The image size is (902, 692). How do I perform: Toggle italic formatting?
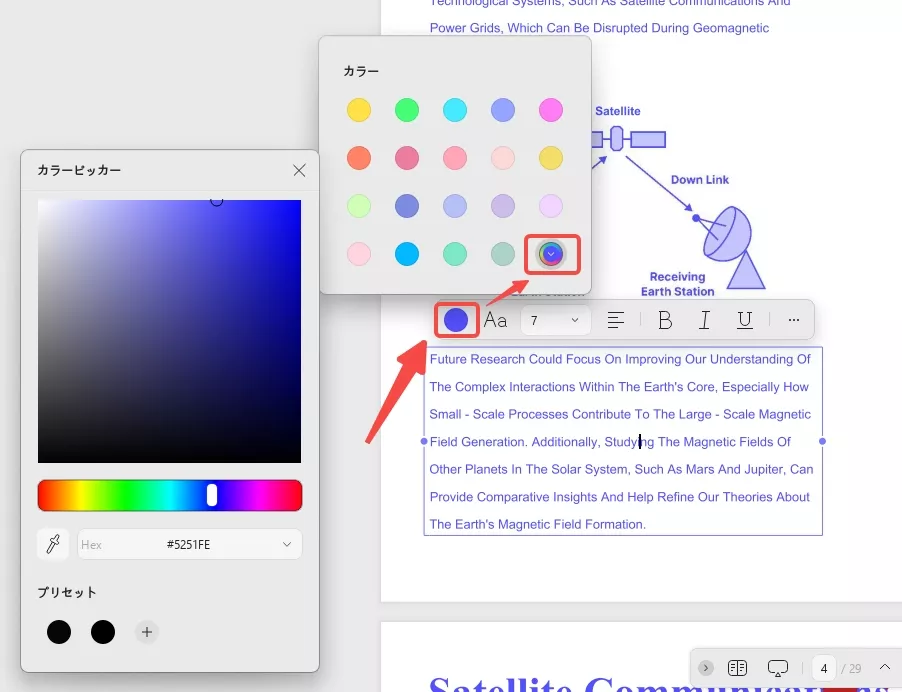704,320
